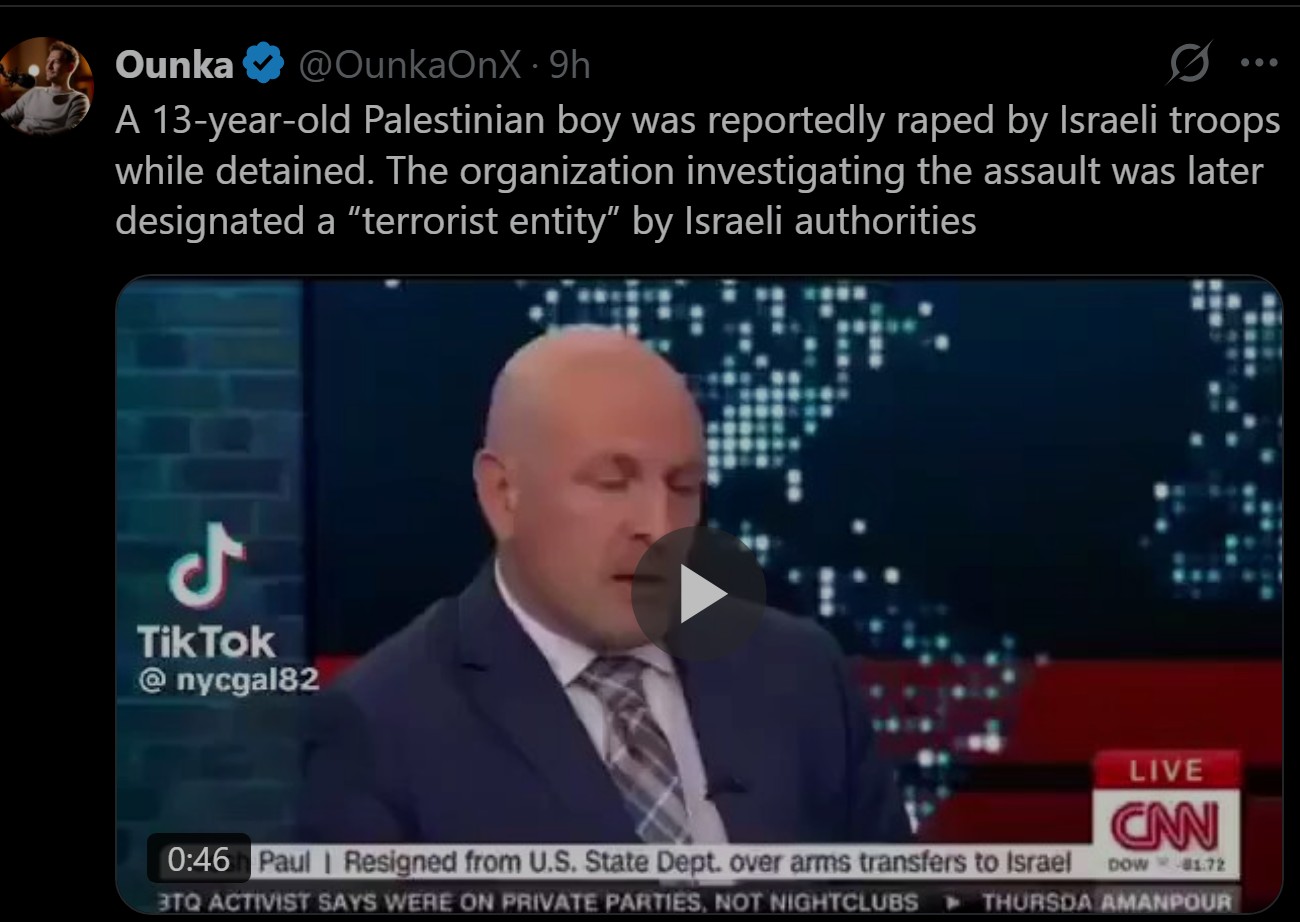Screen dimensions: 1300x922
Task: Visit the @OunkaOnX handle link
Action: coord(409,66)
